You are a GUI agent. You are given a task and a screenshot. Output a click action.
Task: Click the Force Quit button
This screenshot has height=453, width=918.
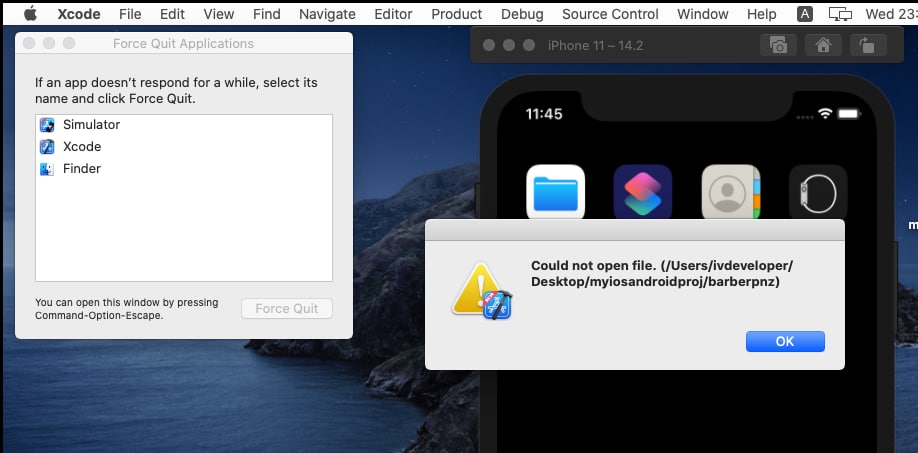287,308
